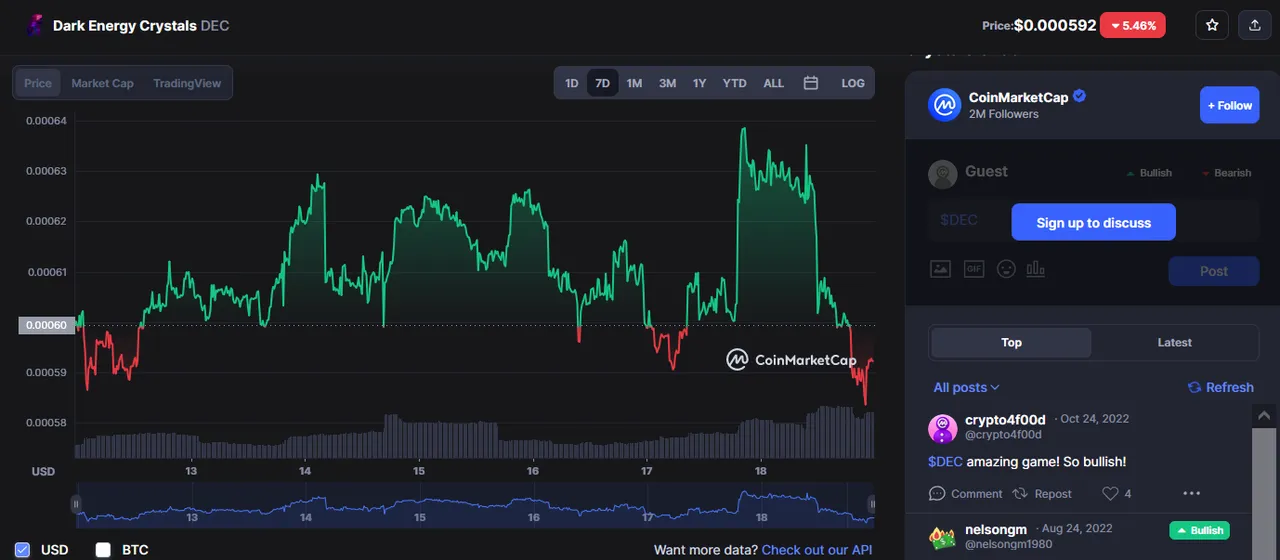Set chart range to 1M

[x=634, y=83]
